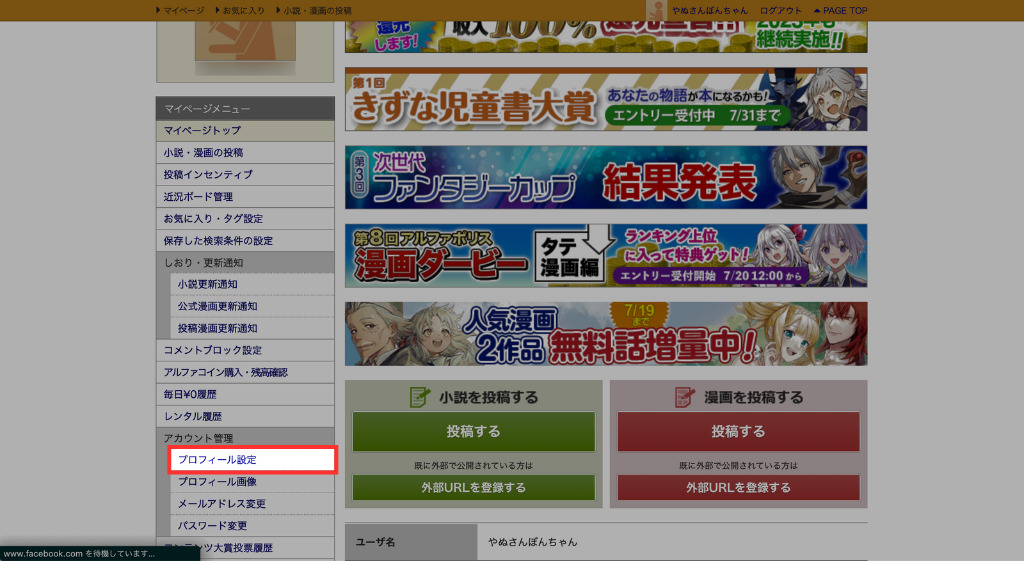Select マイページトップ in sidebar menu
The image size is (1024, 561).
[x=245, y=131]
